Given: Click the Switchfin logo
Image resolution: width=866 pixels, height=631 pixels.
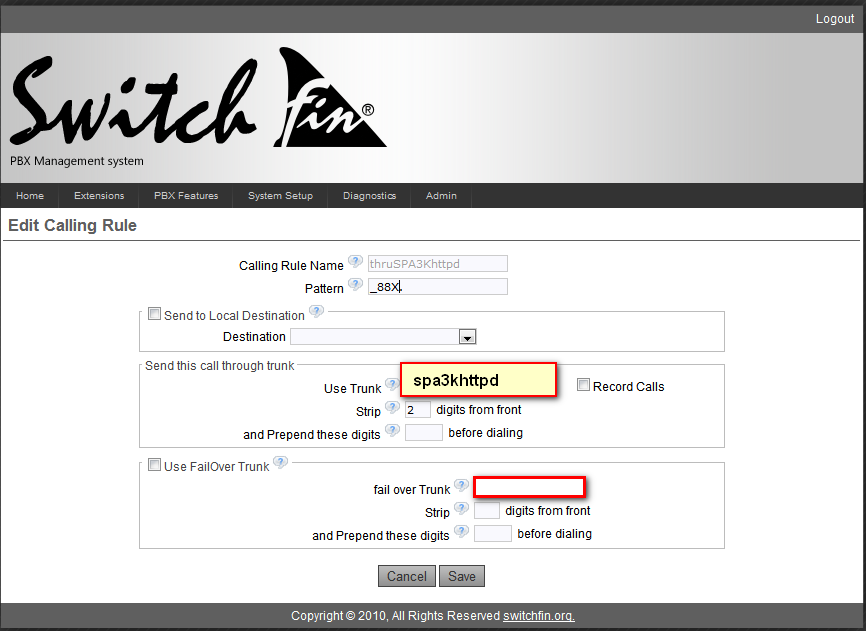Looking at the screenshot, I should point(198,98).
